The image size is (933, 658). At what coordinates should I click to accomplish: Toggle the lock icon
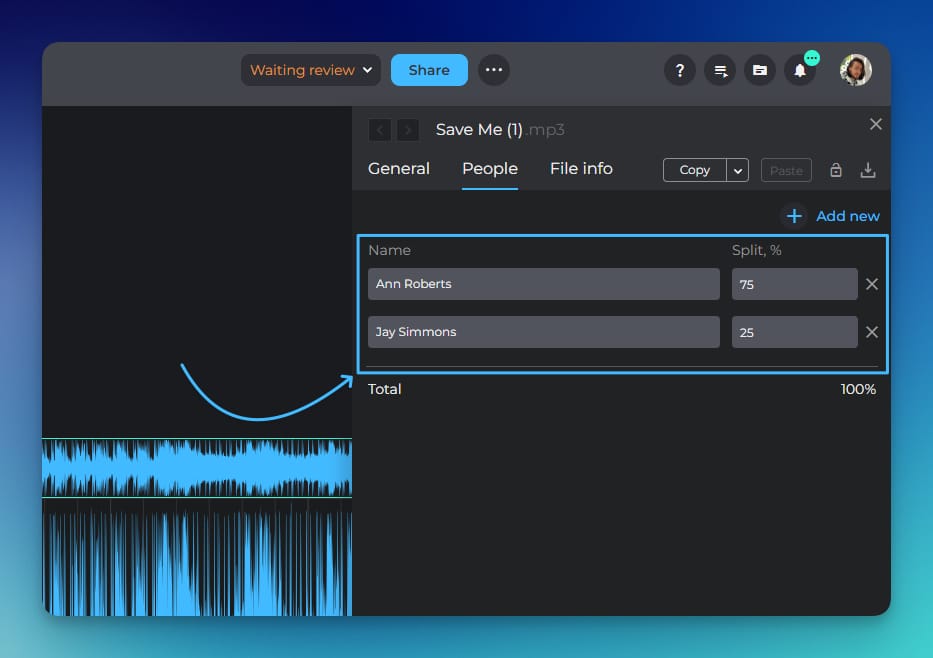coord(836,170)
